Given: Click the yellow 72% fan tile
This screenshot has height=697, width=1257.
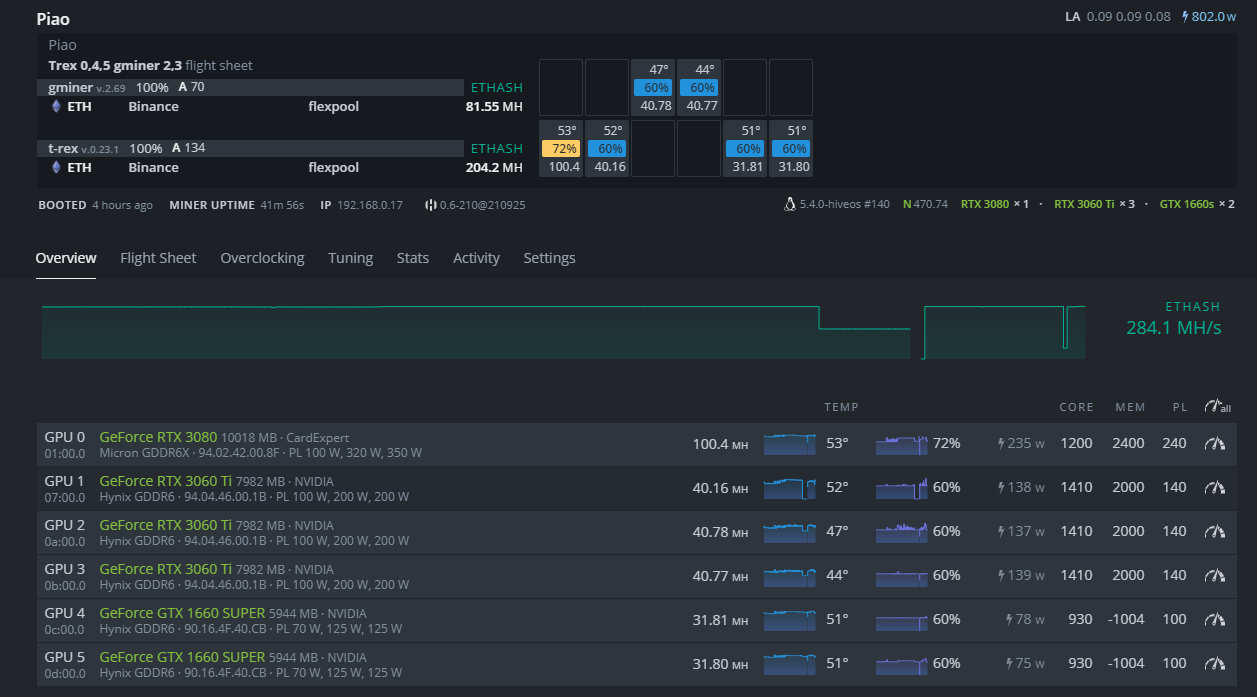Looking at the screenshot, I should coord(560,149).
